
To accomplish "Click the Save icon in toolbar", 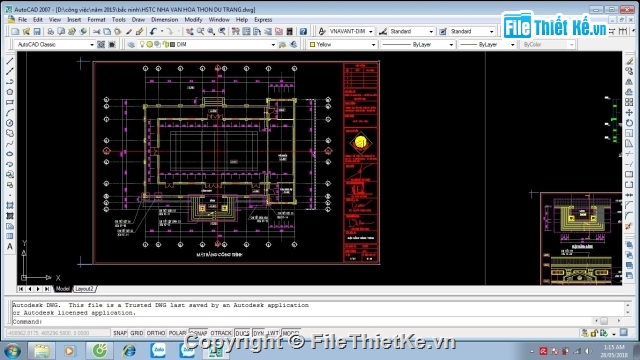I will click(37, 31).
